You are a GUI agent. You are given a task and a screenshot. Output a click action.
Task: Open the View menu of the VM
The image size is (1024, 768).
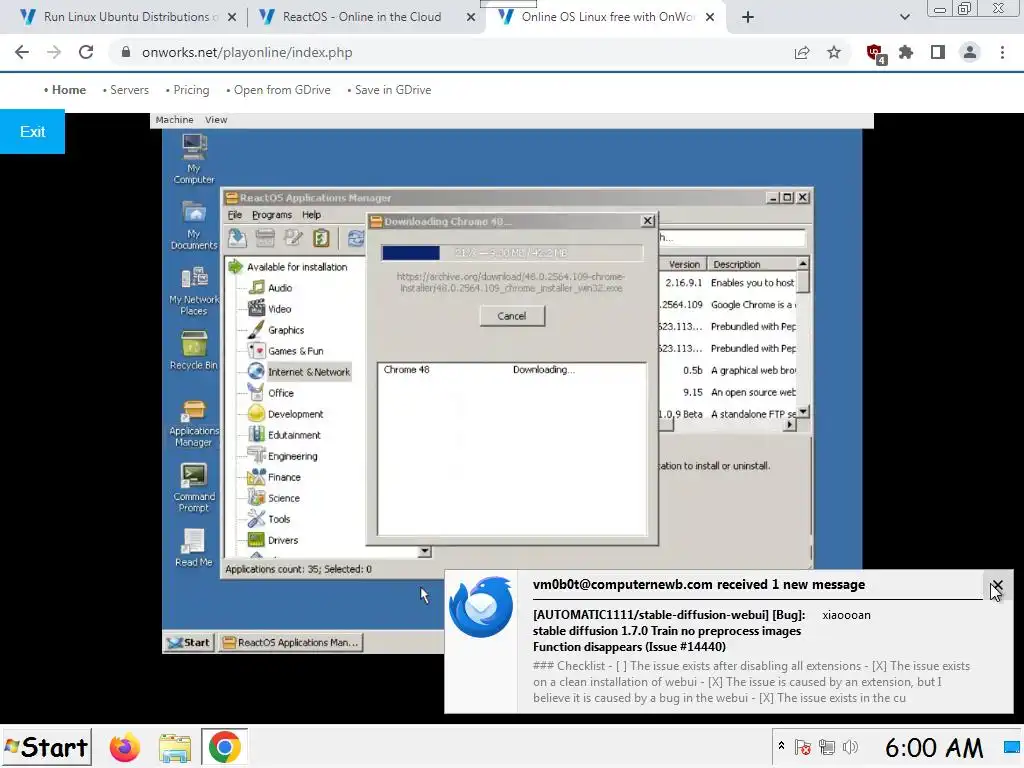[216, 120]
